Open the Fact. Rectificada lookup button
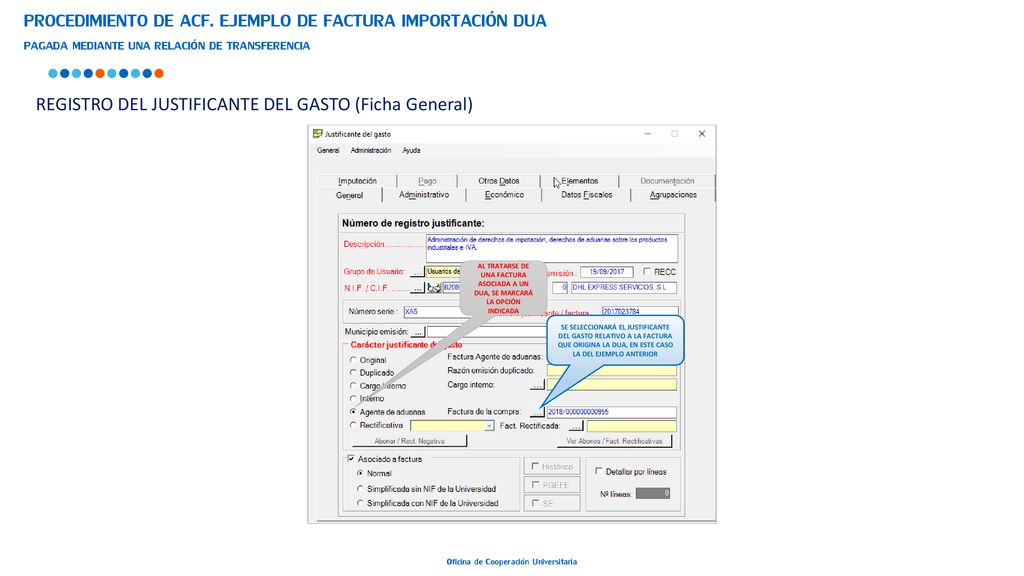Image resolution: width=1024 pixels, height=576 pixels. [575, 426]
